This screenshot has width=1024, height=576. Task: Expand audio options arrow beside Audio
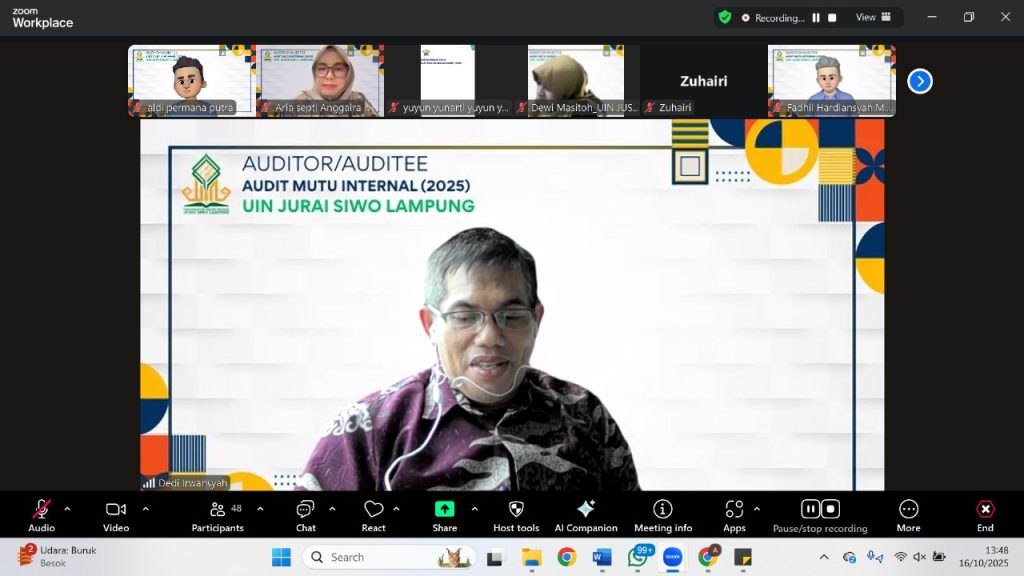coord(67,509)
